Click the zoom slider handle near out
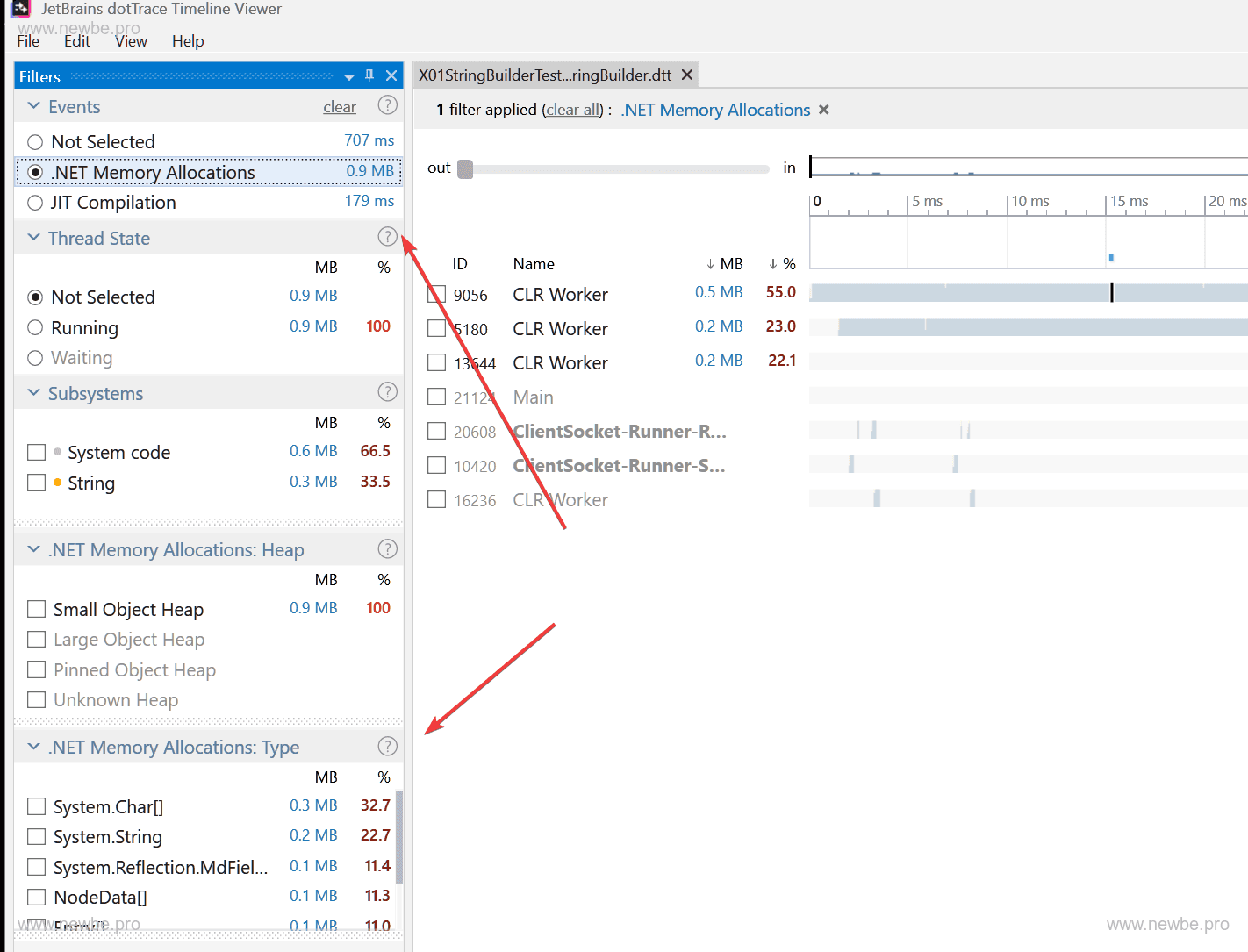 (465, 168)
